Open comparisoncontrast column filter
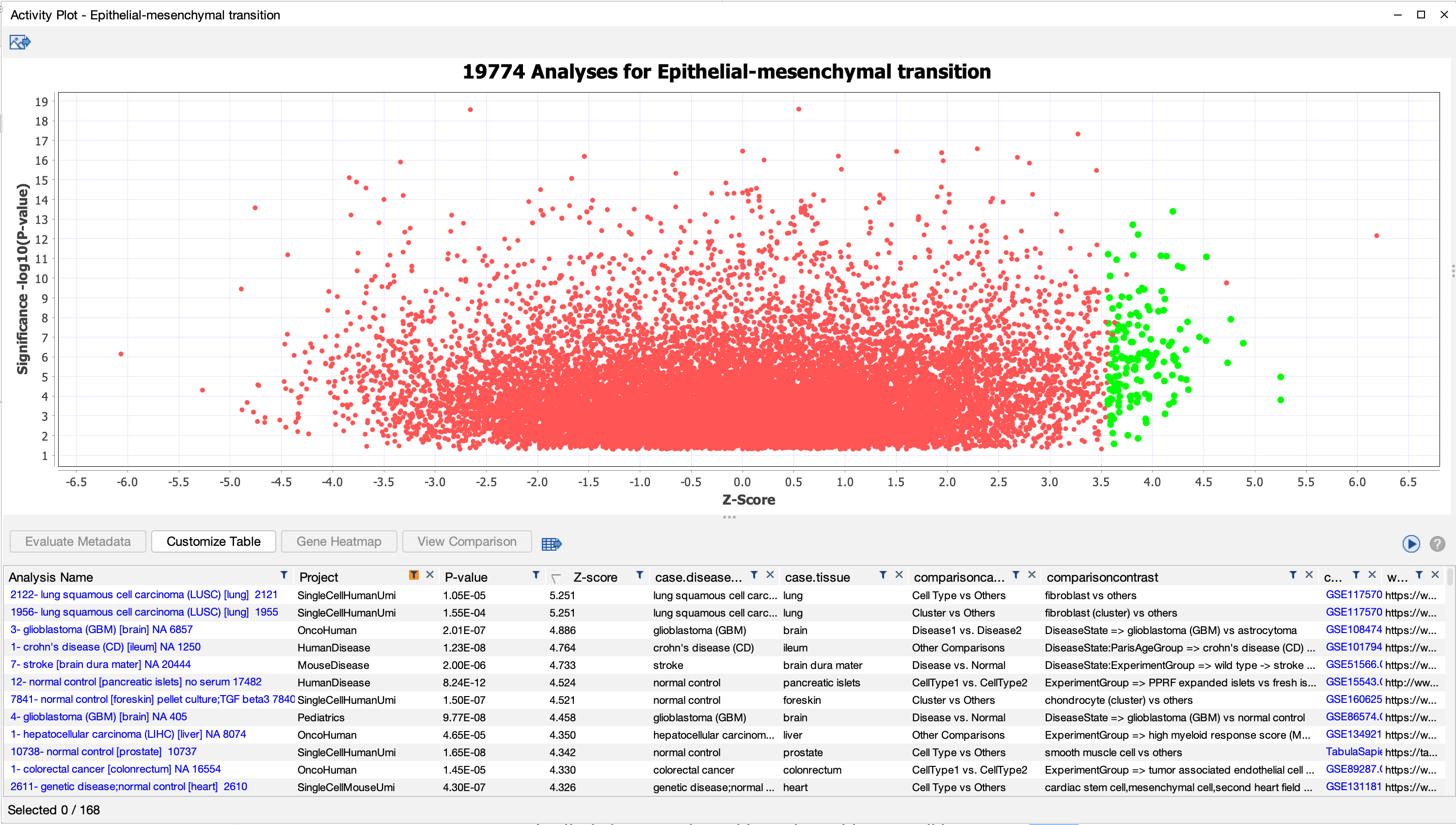The image size is (1456, 825). [1293, 575]
